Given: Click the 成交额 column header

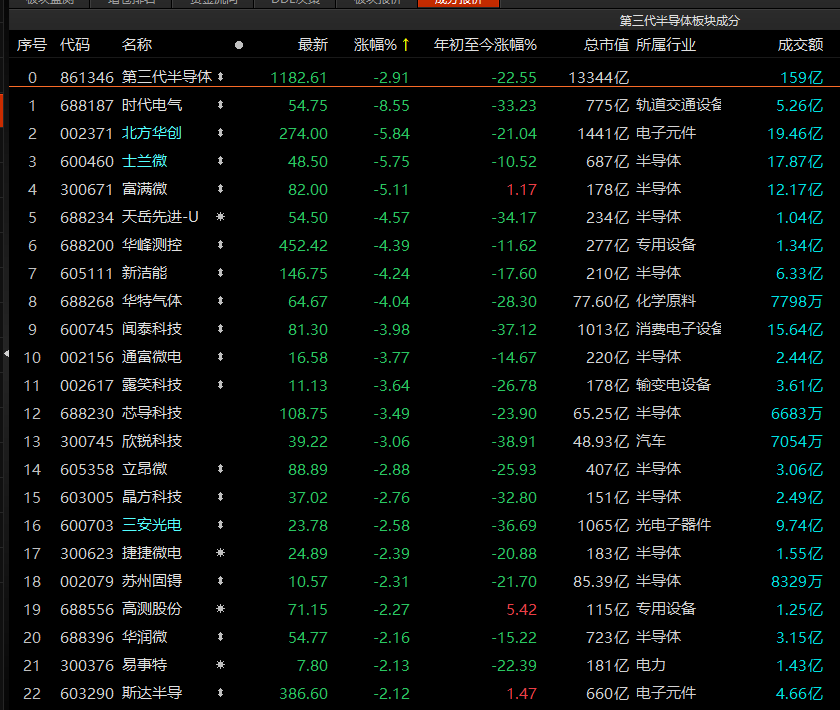Looking at the screenshot, I should [800, 45].
